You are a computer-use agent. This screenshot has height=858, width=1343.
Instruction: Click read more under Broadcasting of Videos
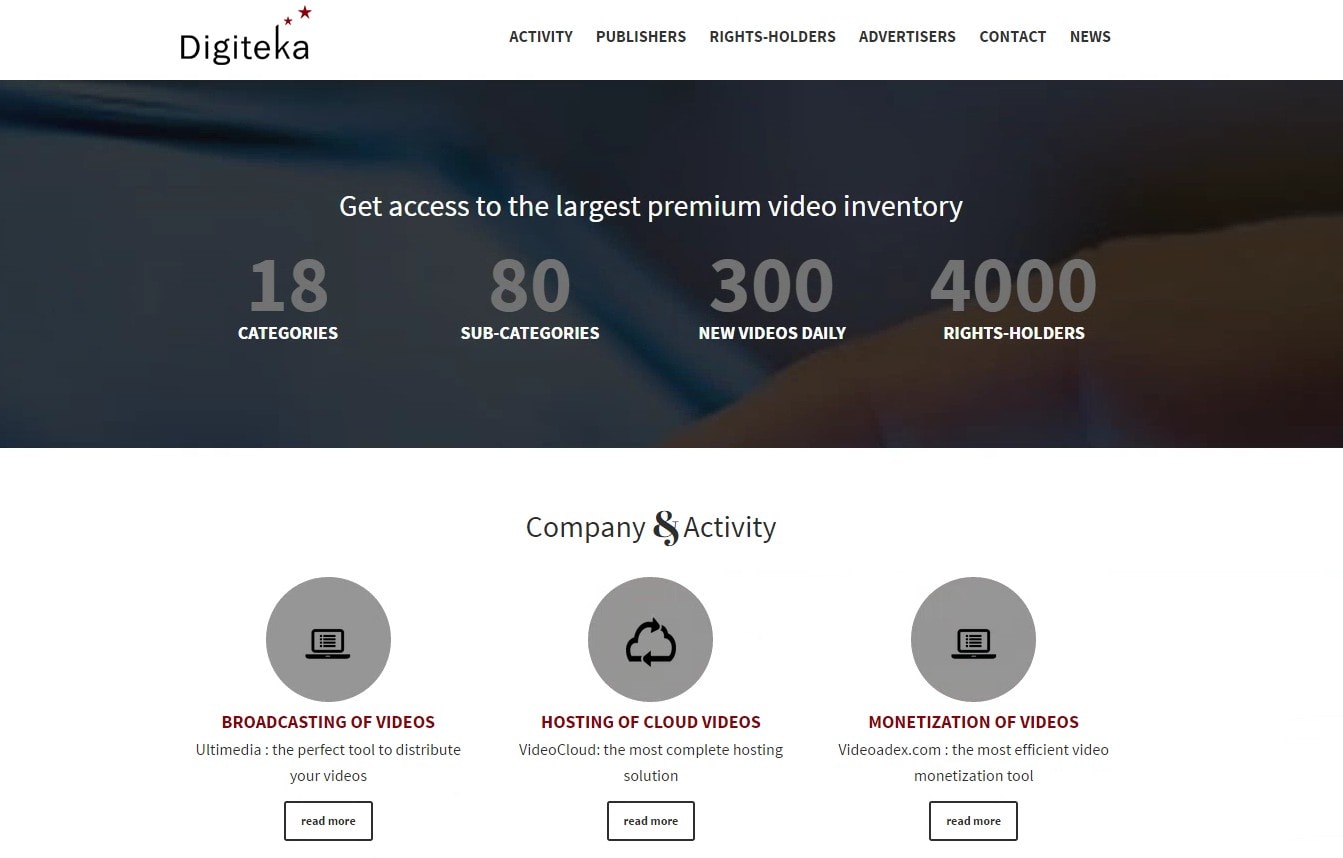point(328,821)
